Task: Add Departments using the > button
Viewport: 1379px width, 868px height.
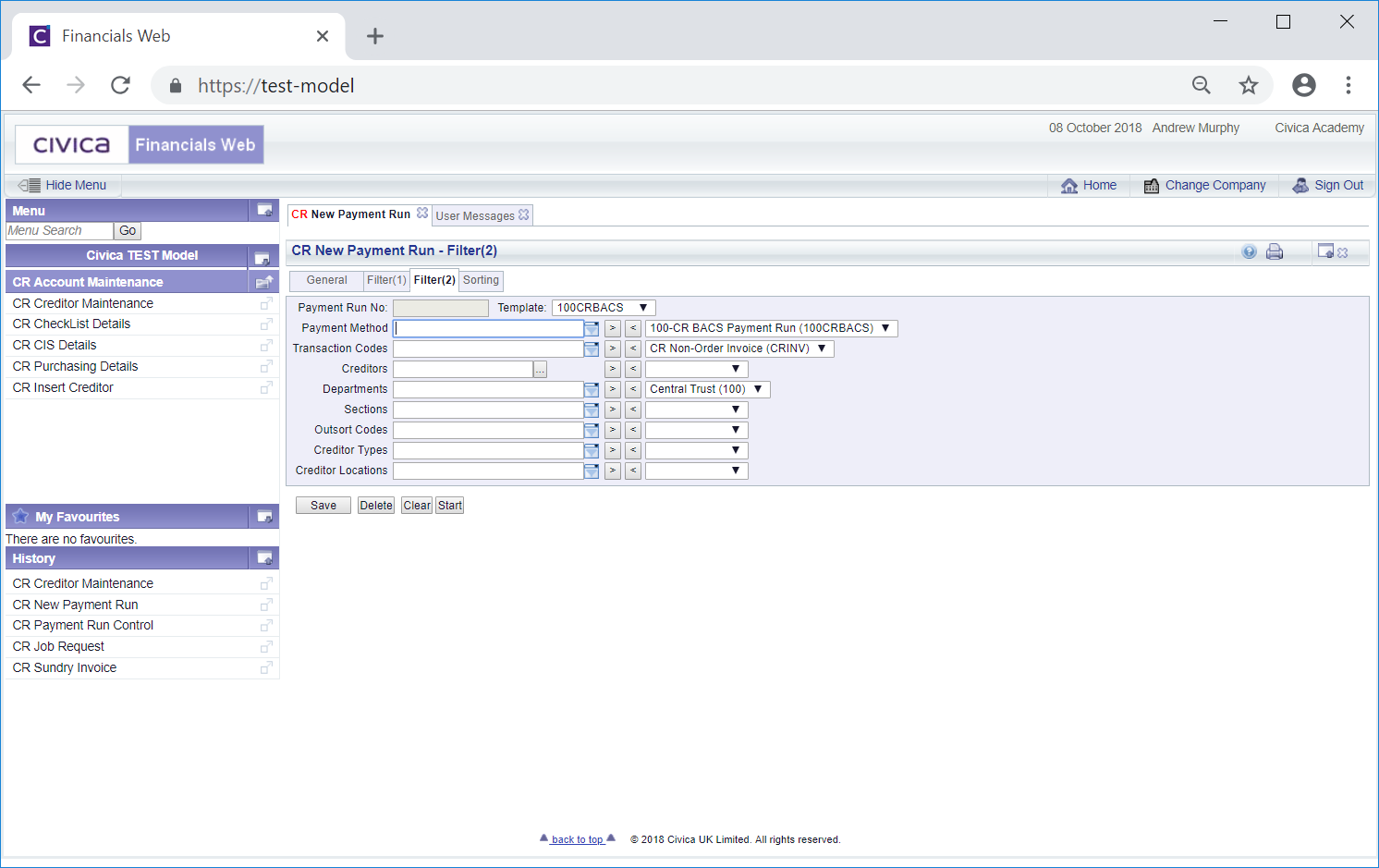Action: click(x=612, y=389)
